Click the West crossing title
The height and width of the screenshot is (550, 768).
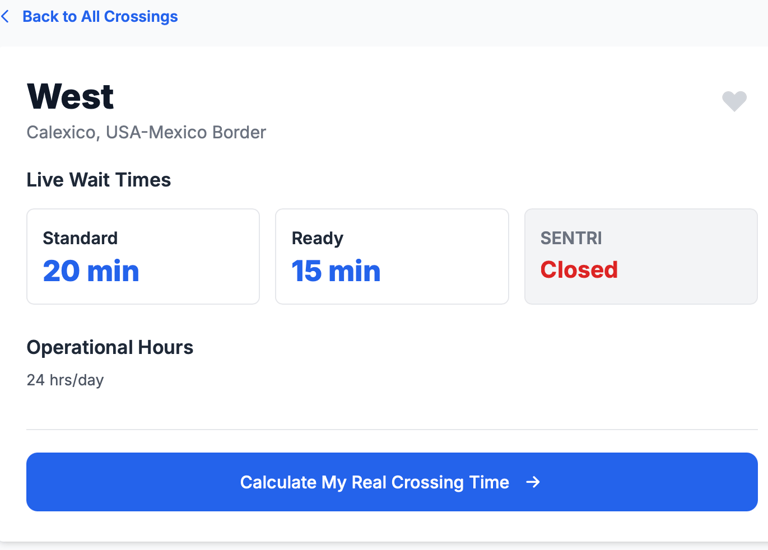tap(71, 96)
